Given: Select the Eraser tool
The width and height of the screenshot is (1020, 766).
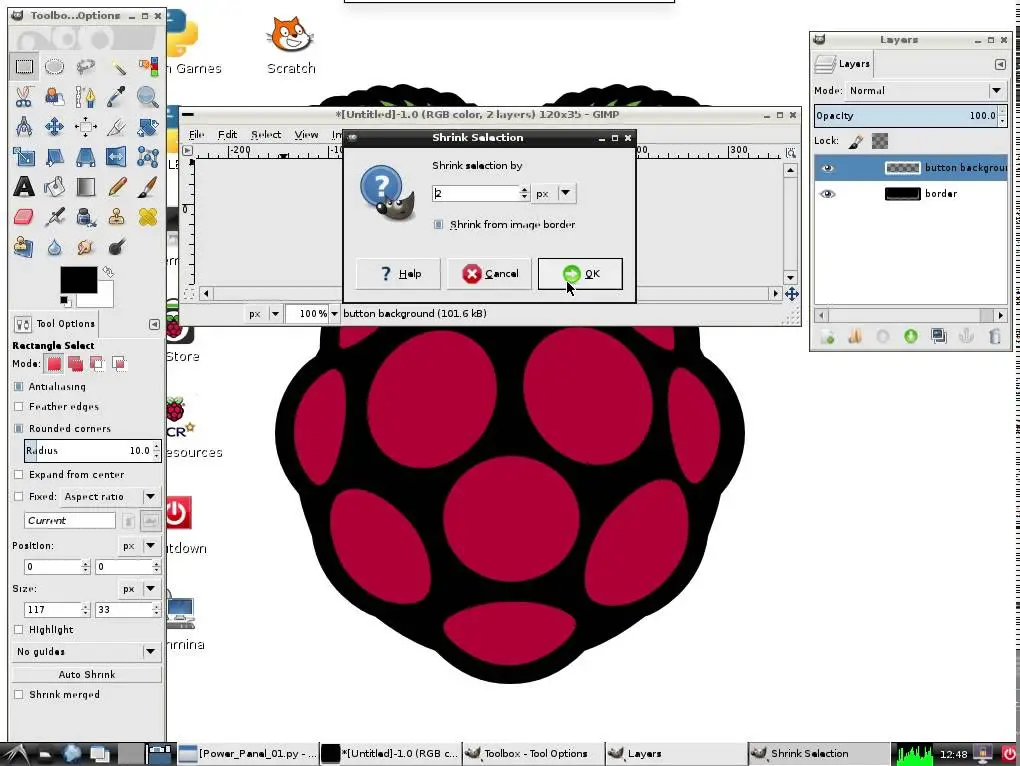Looking at the screenshot, I should (x=24, y=217).
